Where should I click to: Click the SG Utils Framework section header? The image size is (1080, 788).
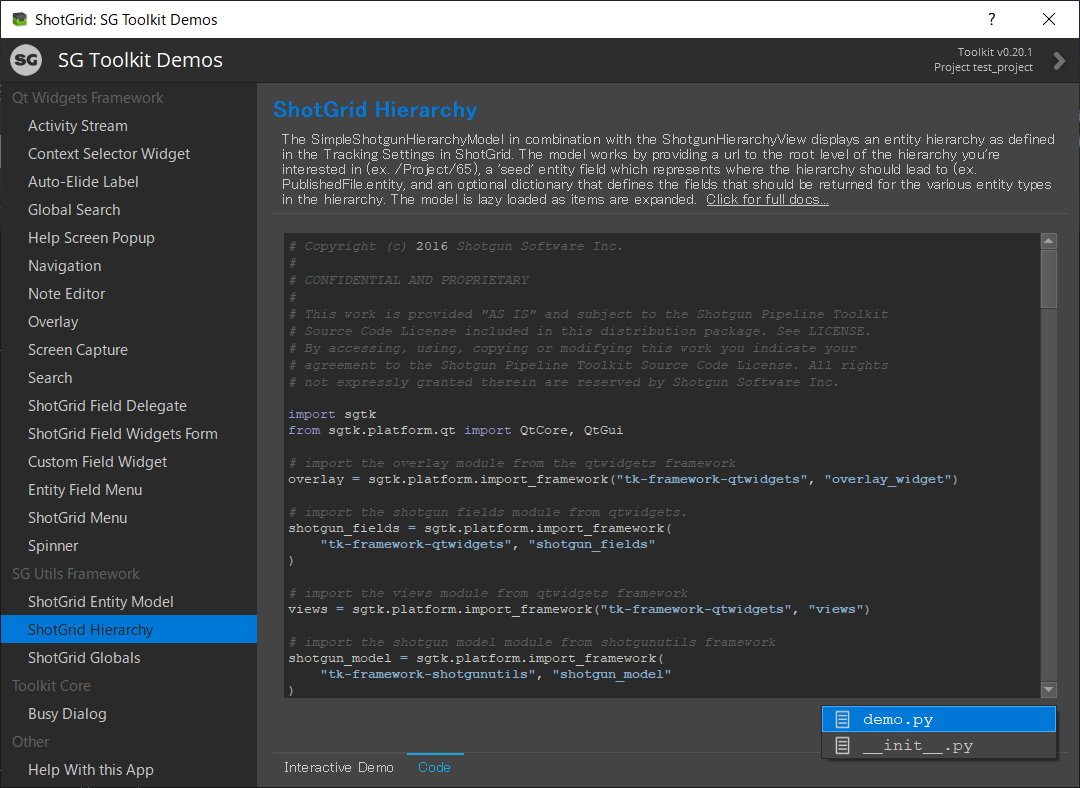[75, 574]
